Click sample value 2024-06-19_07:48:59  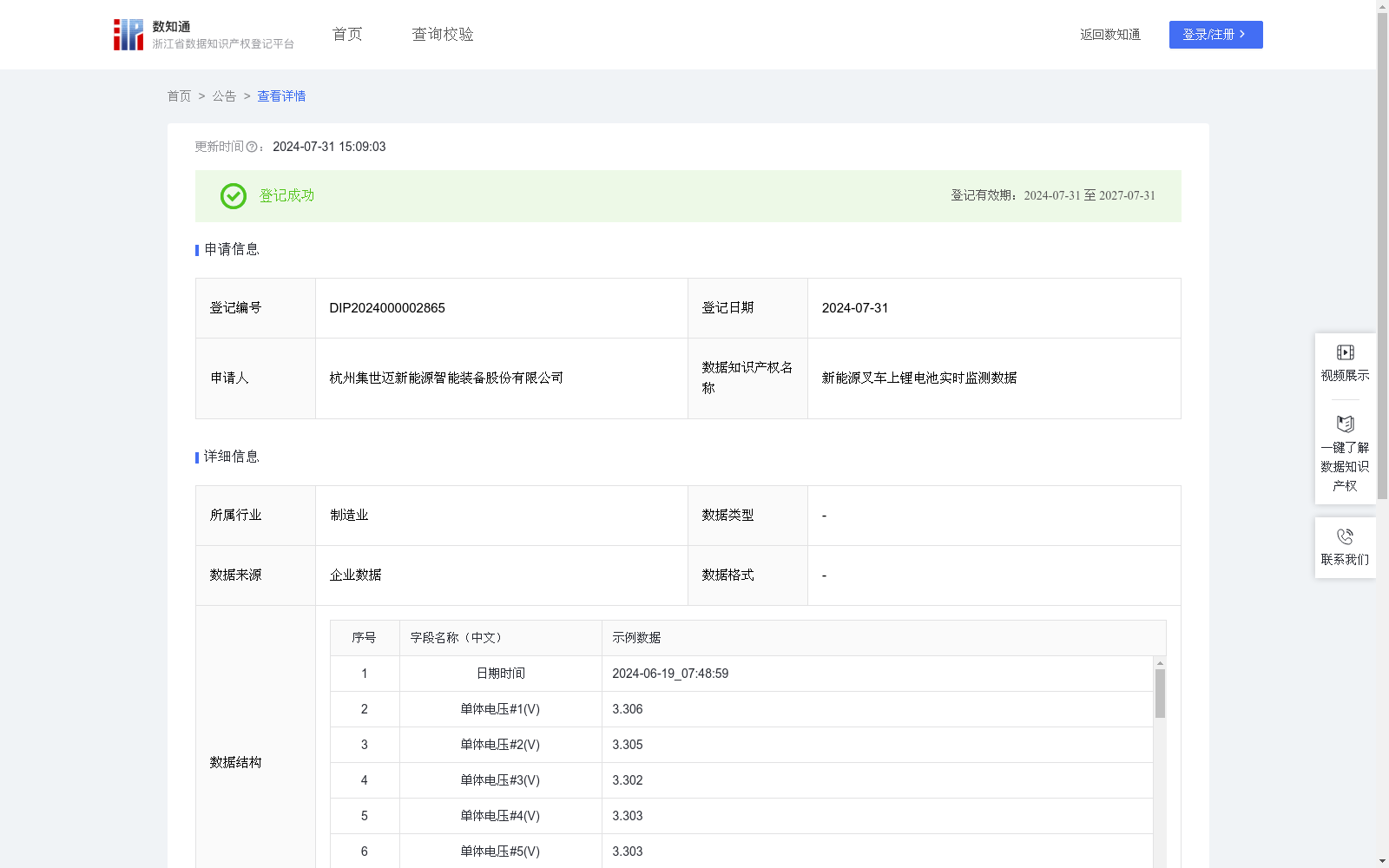pos(670,674)
